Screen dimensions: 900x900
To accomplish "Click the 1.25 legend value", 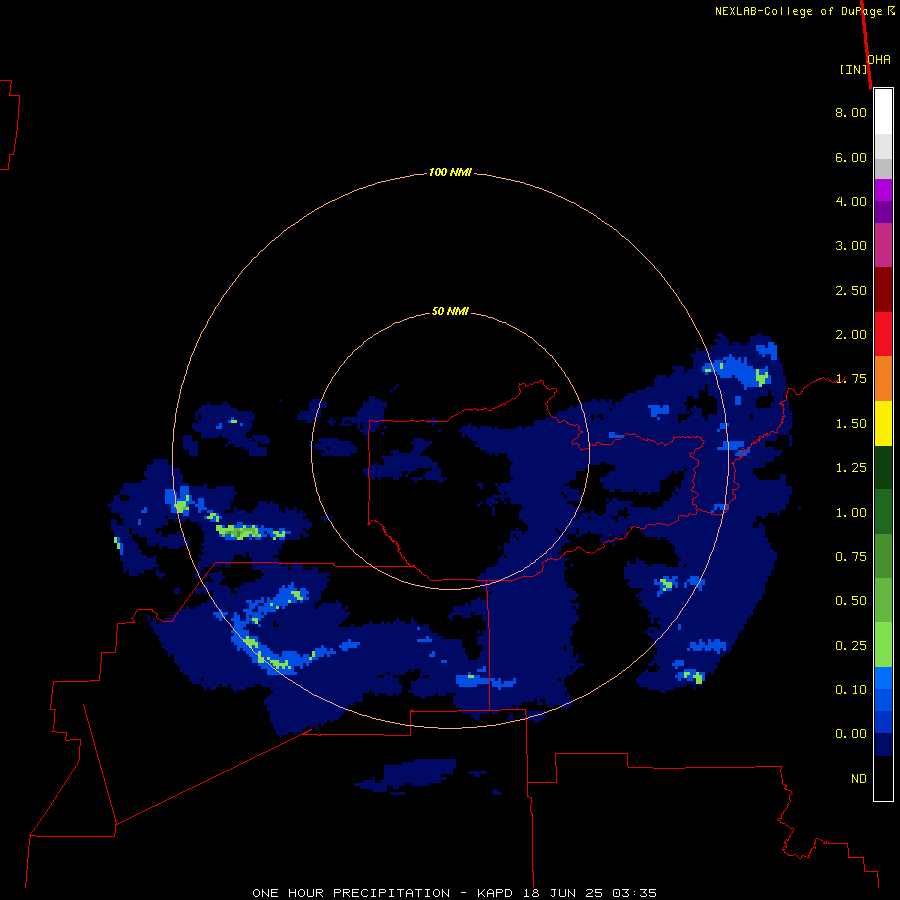I will [x=851, y=468].
